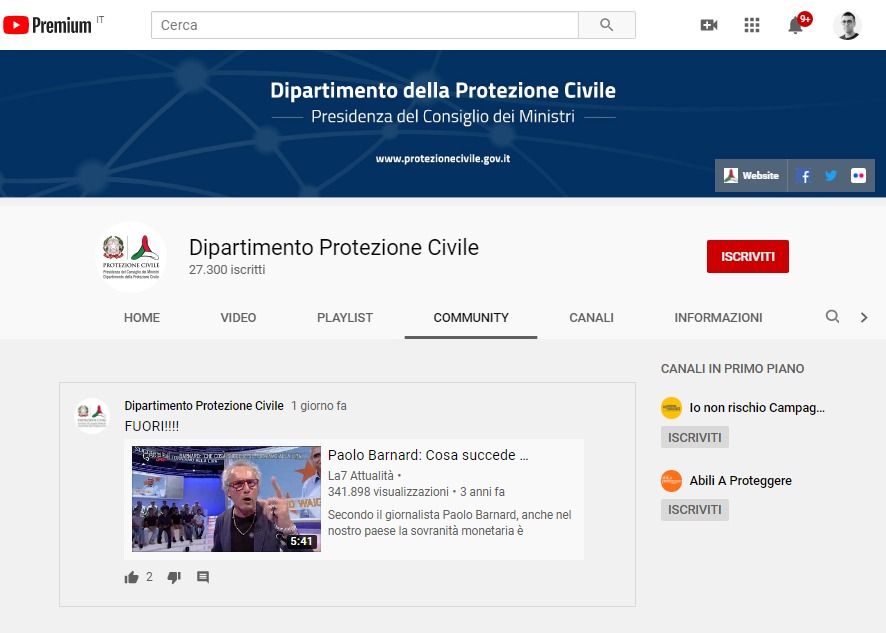Open the account avatar menu
This screenshot has height=633, width=886.
(x=847, y=25)
